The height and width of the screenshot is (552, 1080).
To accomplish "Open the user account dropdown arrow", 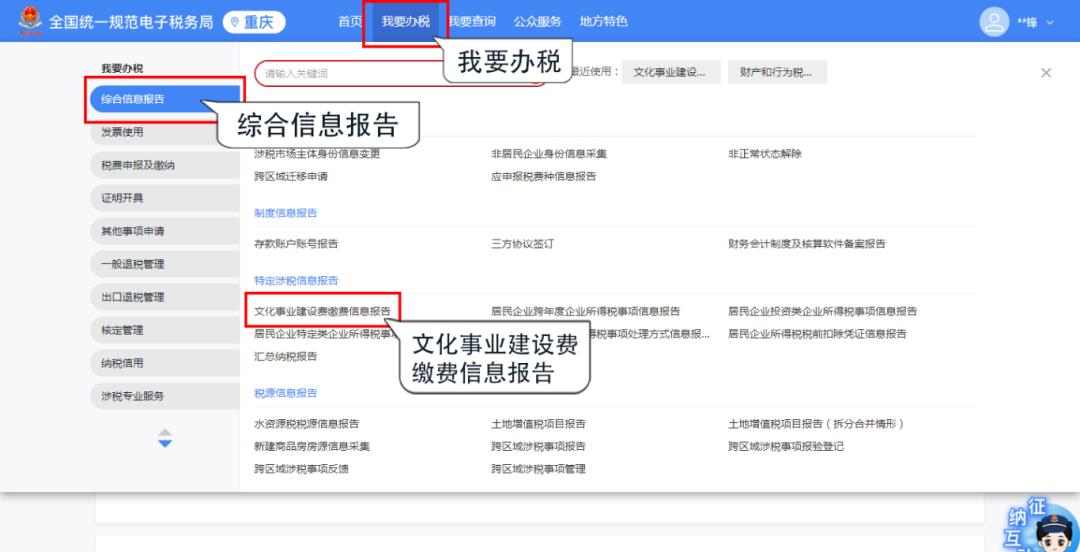I will tap(1050, 22).
